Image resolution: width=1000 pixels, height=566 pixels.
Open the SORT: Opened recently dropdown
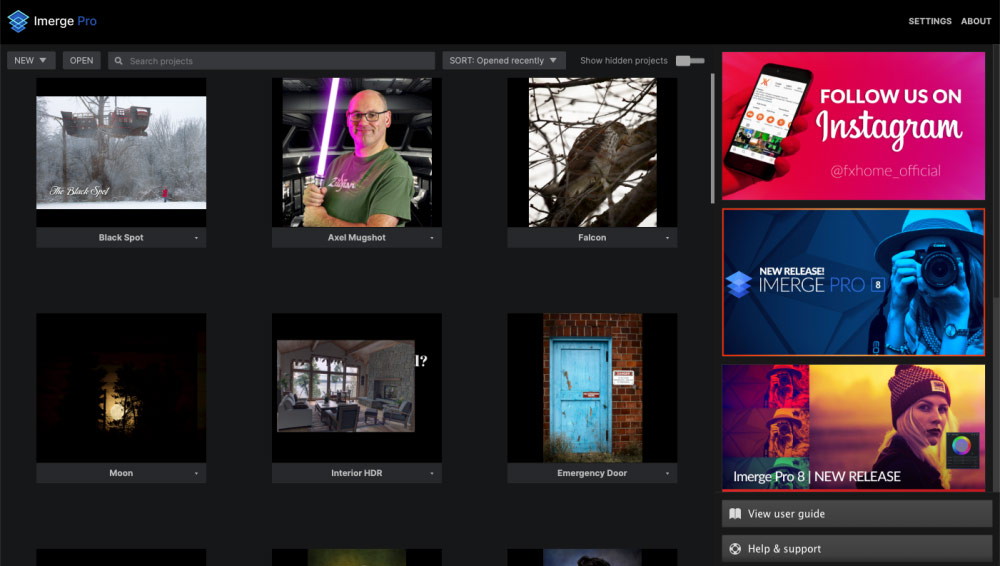(x=504, y=61)
